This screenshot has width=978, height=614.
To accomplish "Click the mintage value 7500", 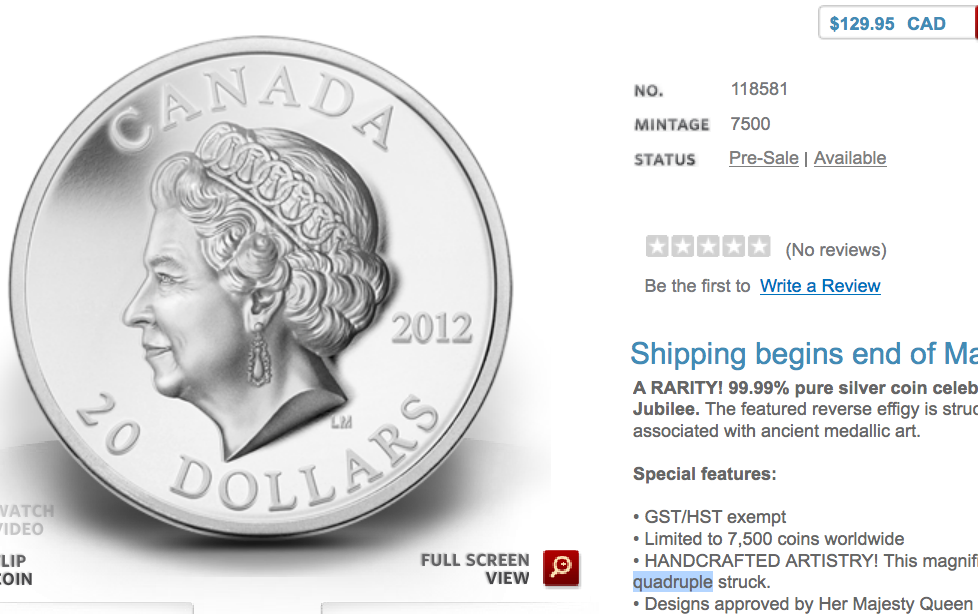I will [750, 124].
